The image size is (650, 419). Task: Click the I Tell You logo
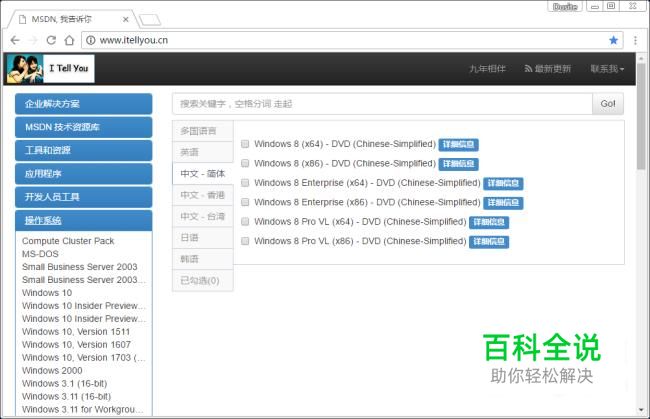point(51,69)
